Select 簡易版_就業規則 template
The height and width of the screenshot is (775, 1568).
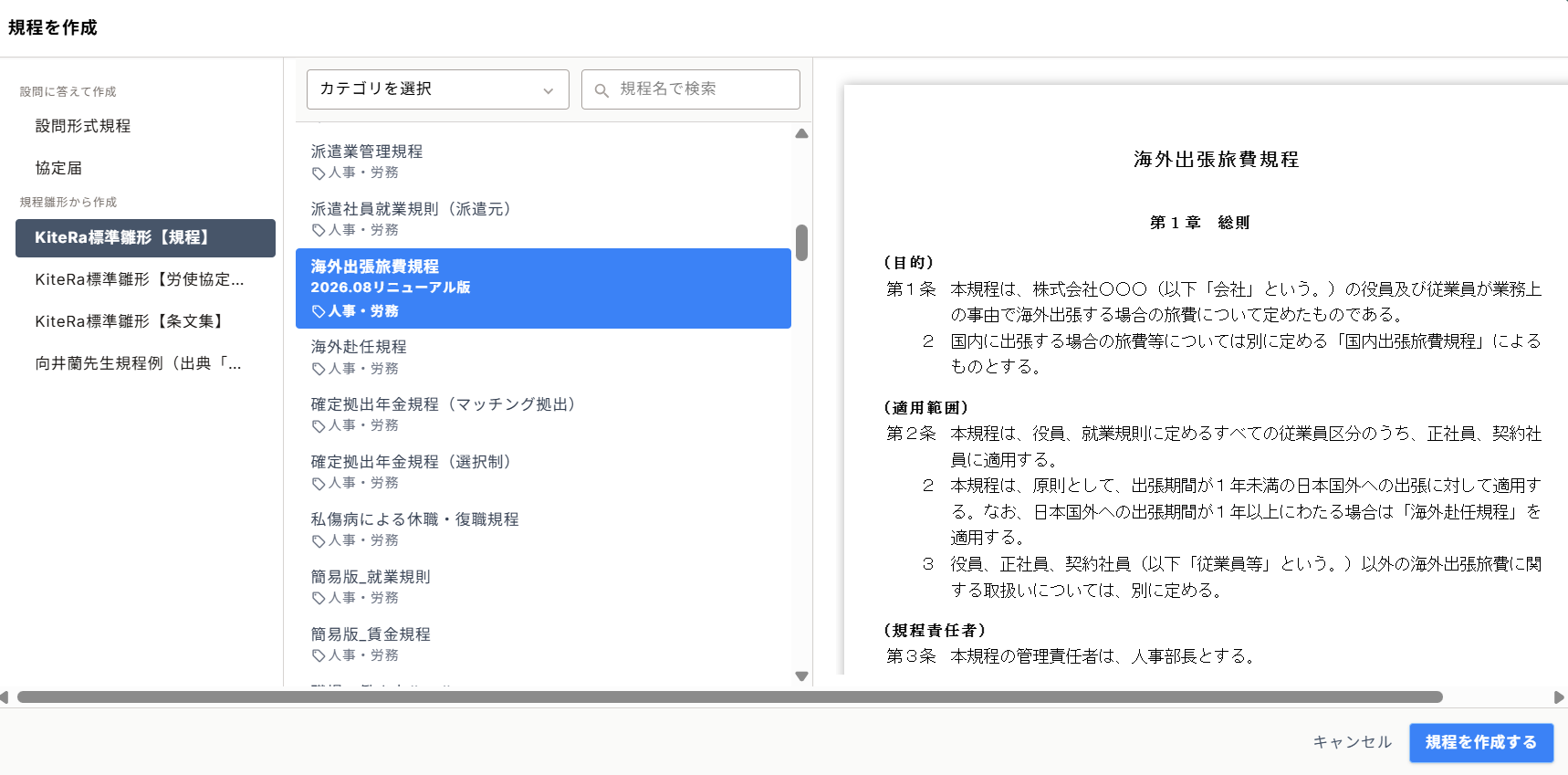(x=543, y=587)
